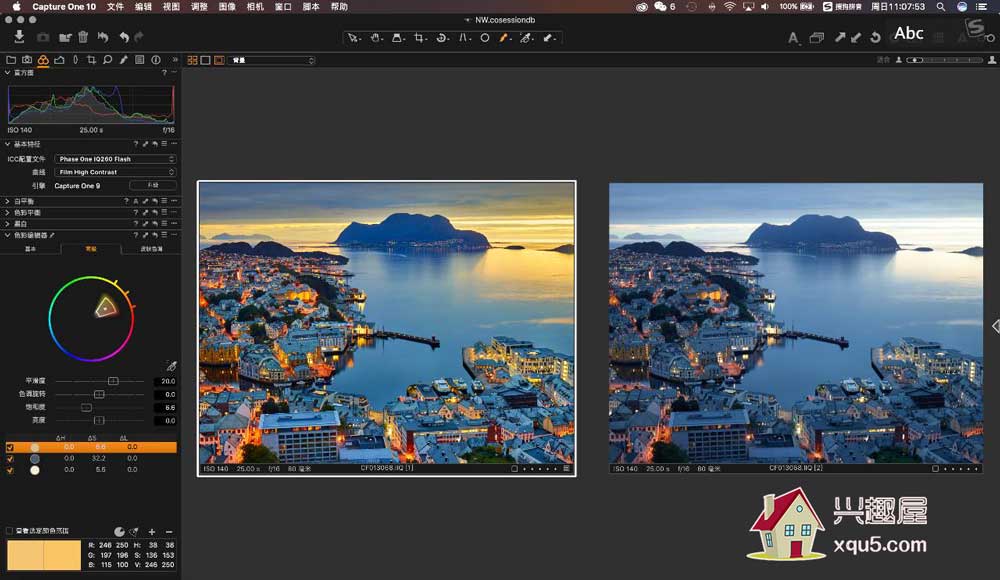
Task: Select the Spot removal circle tool
Action: point(485,38)
